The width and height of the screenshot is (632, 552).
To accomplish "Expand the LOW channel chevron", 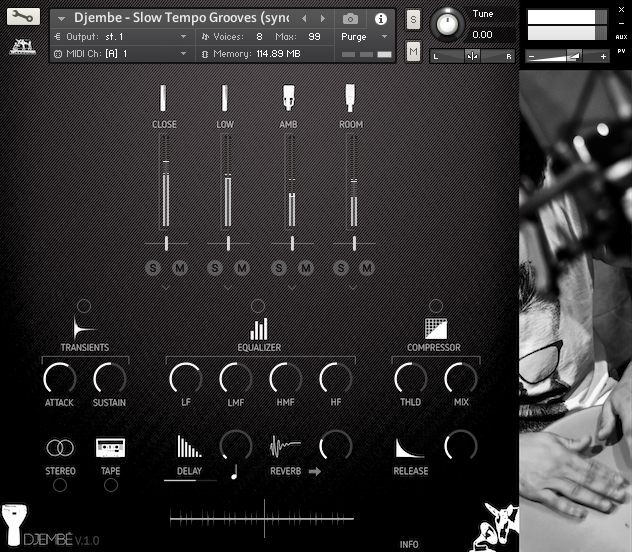I will (228, 288).
